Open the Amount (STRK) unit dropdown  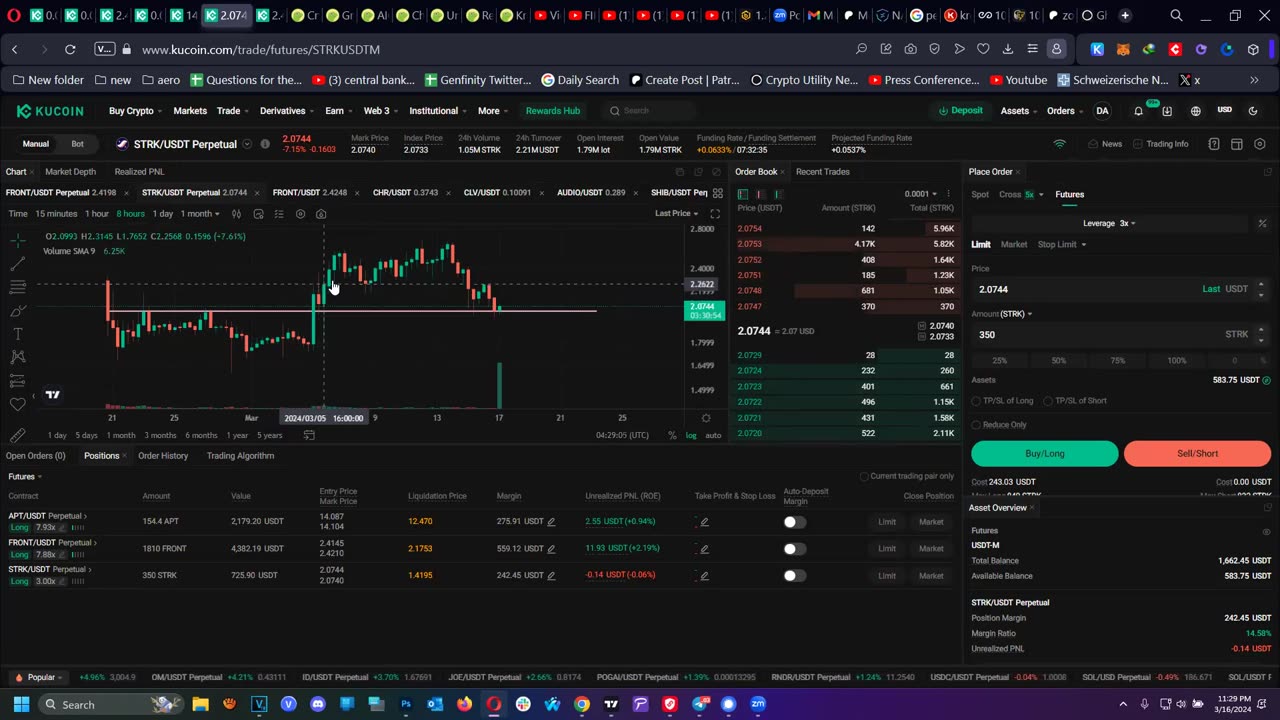click(1002, 314)
